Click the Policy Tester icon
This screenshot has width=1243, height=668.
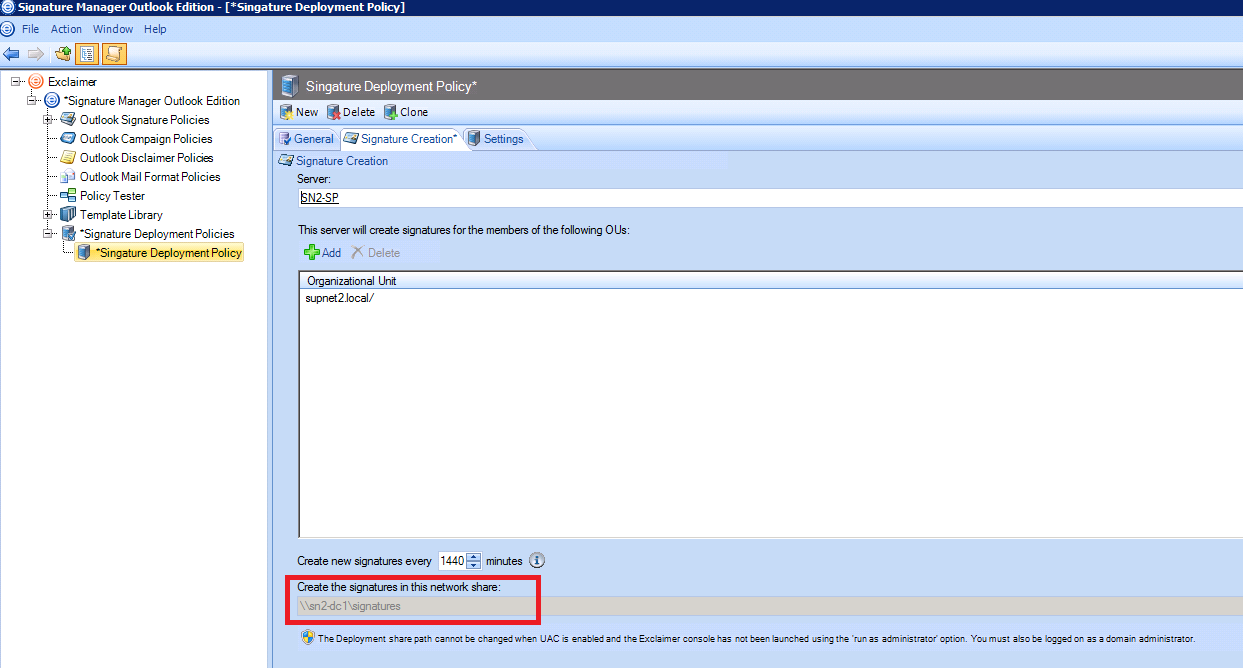68,195
